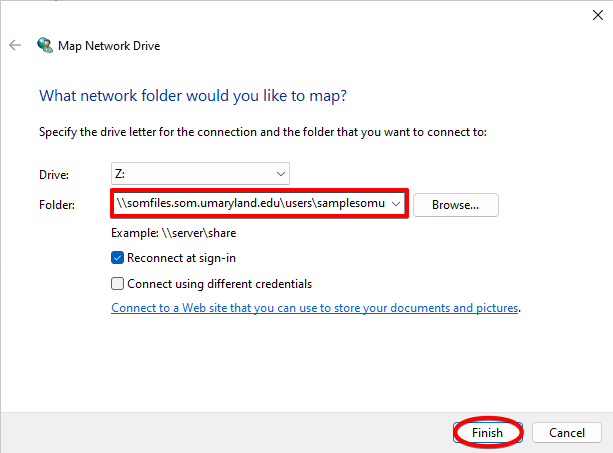Cancel the network drive mapping
The width and height of the screenshot is (613, 453).
pos(566,432)
